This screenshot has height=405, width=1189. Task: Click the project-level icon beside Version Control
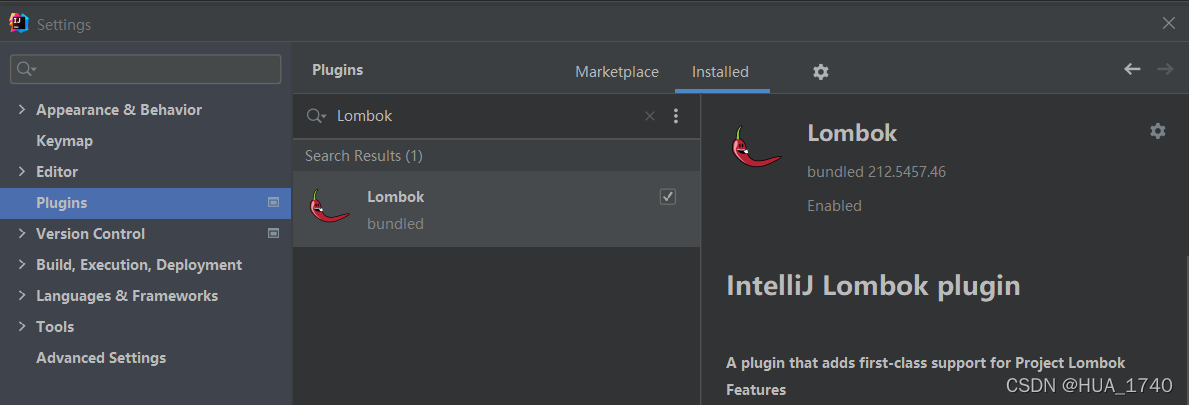(274, 234)
